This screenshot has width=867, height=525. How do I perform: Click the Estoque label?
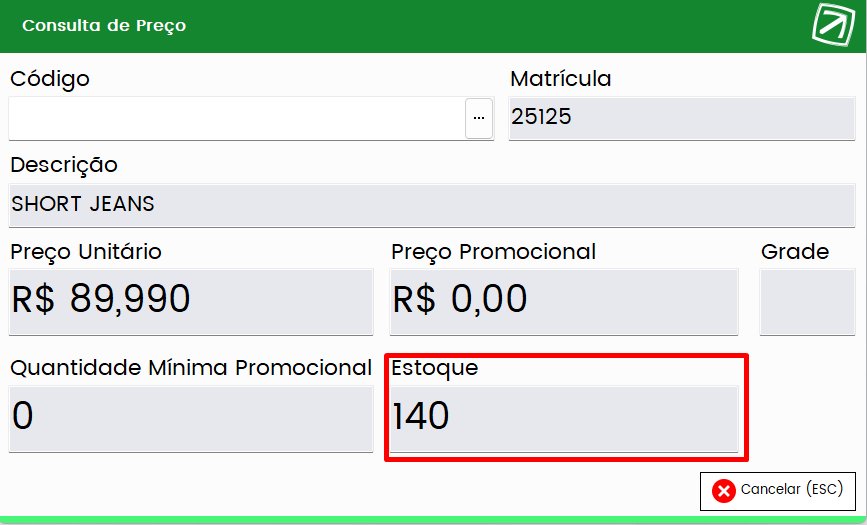pos(435,368)
